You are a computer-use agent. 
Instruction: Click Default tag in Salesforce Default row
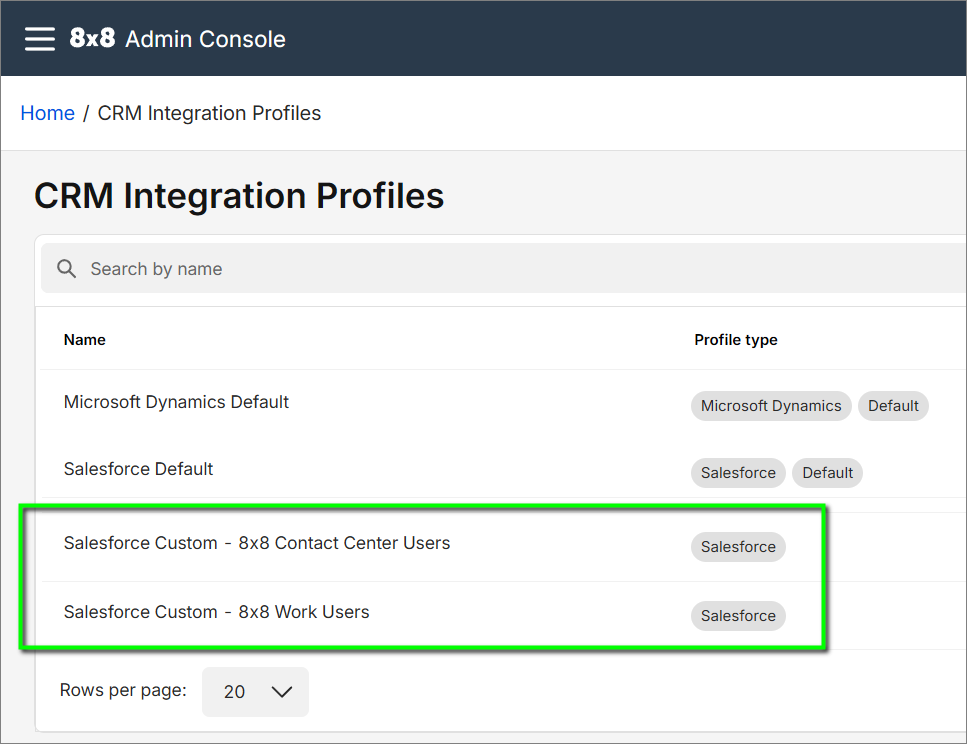827,473
